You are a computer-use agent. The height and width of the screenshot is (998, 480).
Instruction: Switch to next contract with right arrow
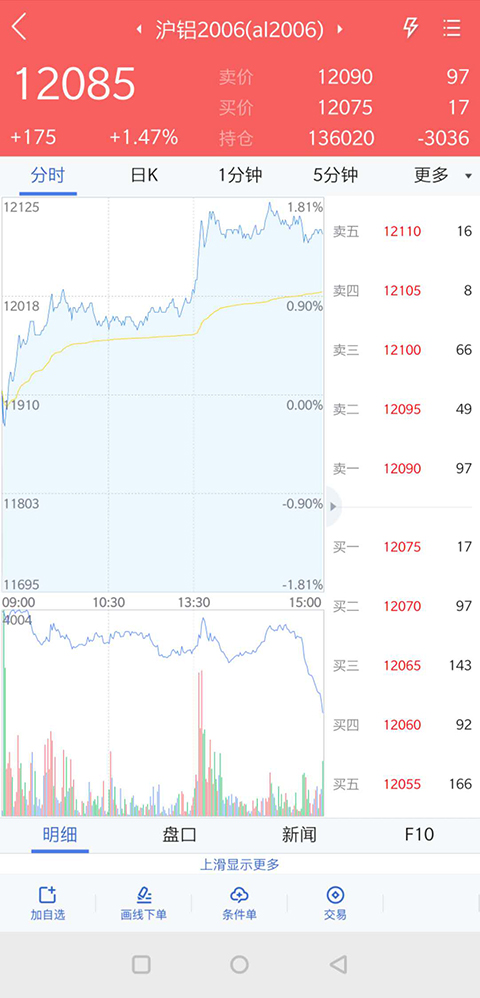click(x=340, y=29)
